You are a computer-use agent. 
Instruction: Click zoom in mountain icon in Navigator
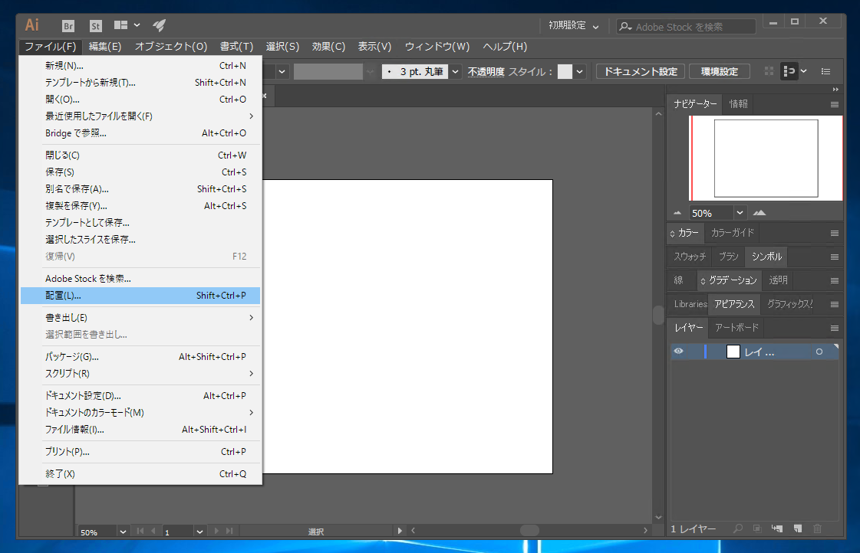tap(760, 213)
